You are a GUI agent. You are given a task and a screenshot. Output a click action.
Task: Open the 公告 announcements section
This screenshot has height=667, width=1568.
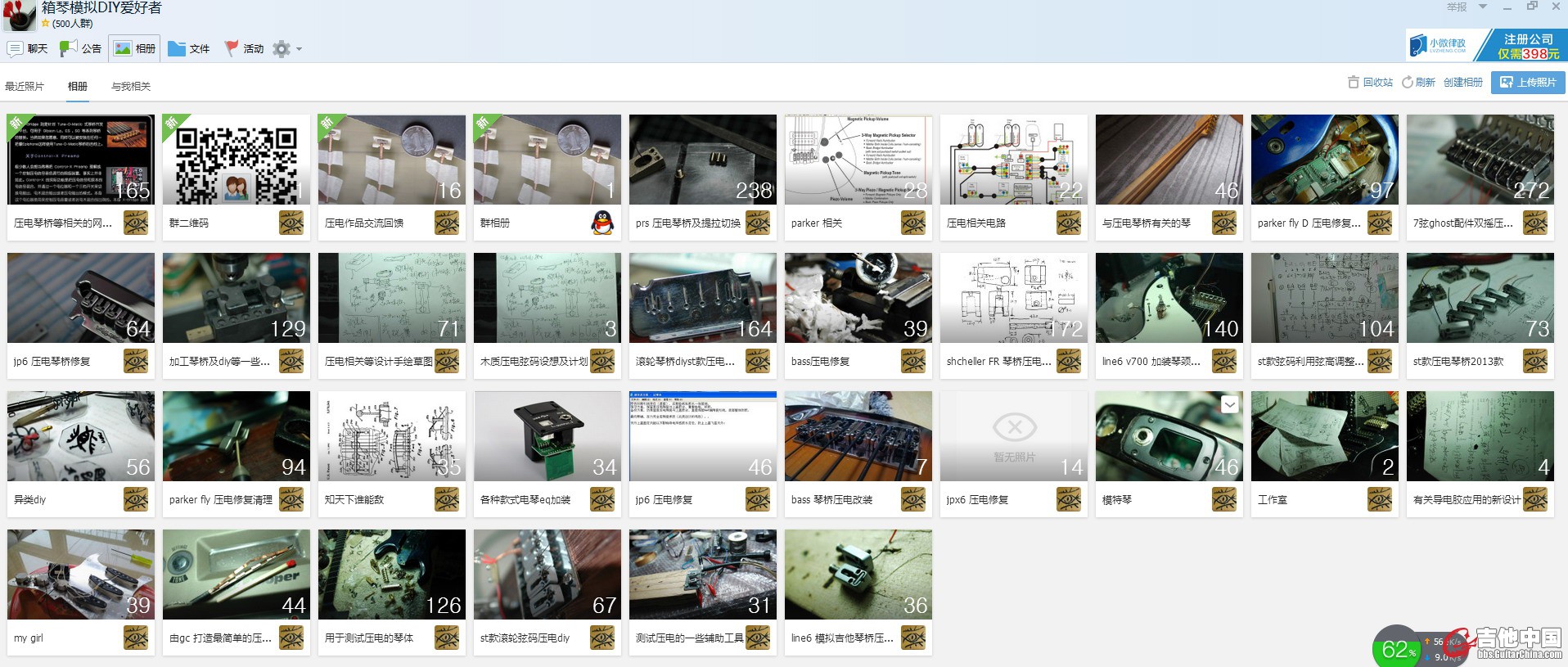pyautogui.click(x=70, y=49)
